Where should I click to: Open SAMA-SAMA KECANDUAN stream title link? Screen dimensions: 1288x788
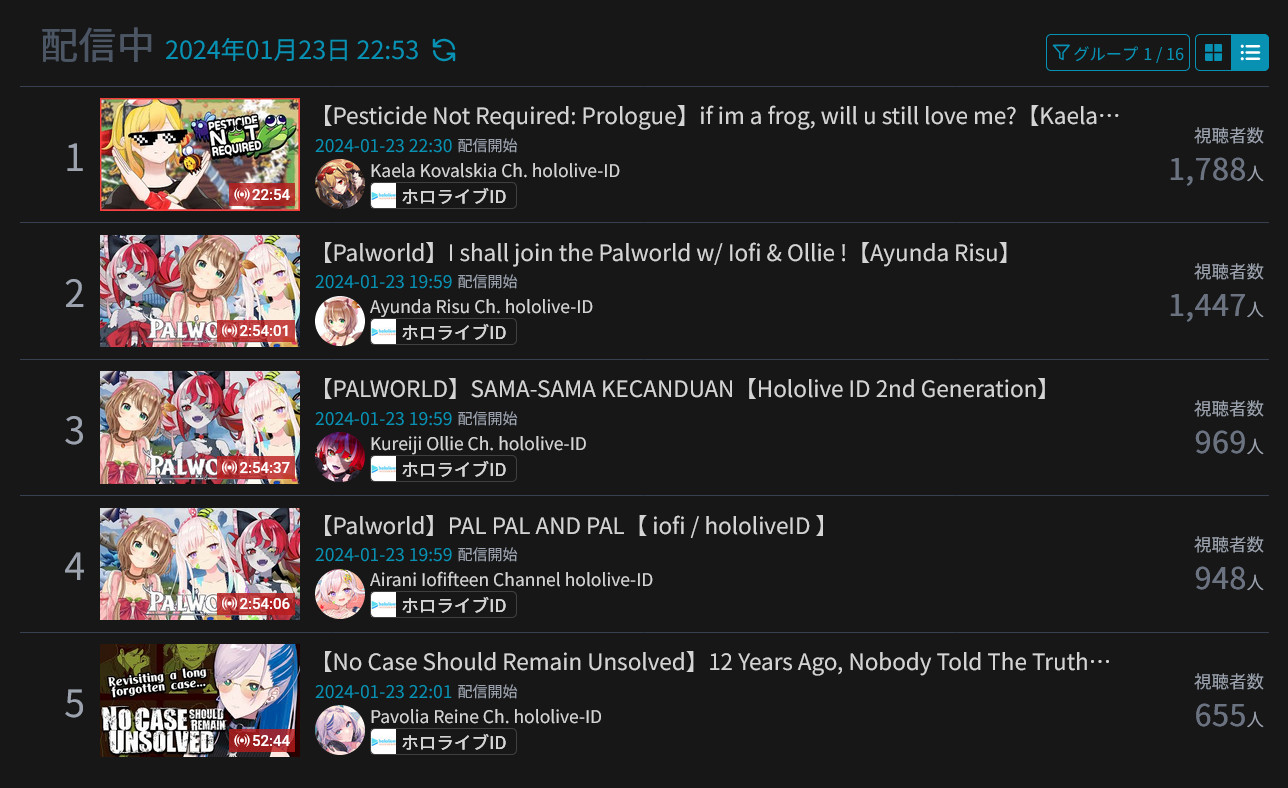coord(685,389)
